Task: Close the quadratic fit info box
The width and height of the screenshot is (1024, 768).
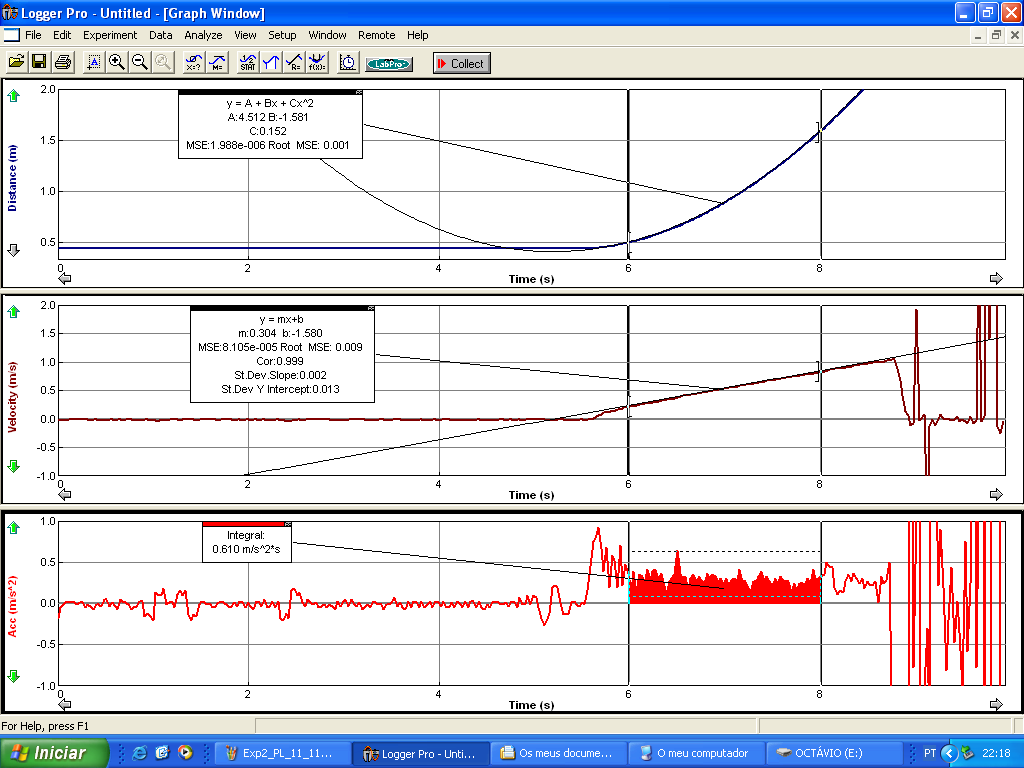Action: coord(359,92)
